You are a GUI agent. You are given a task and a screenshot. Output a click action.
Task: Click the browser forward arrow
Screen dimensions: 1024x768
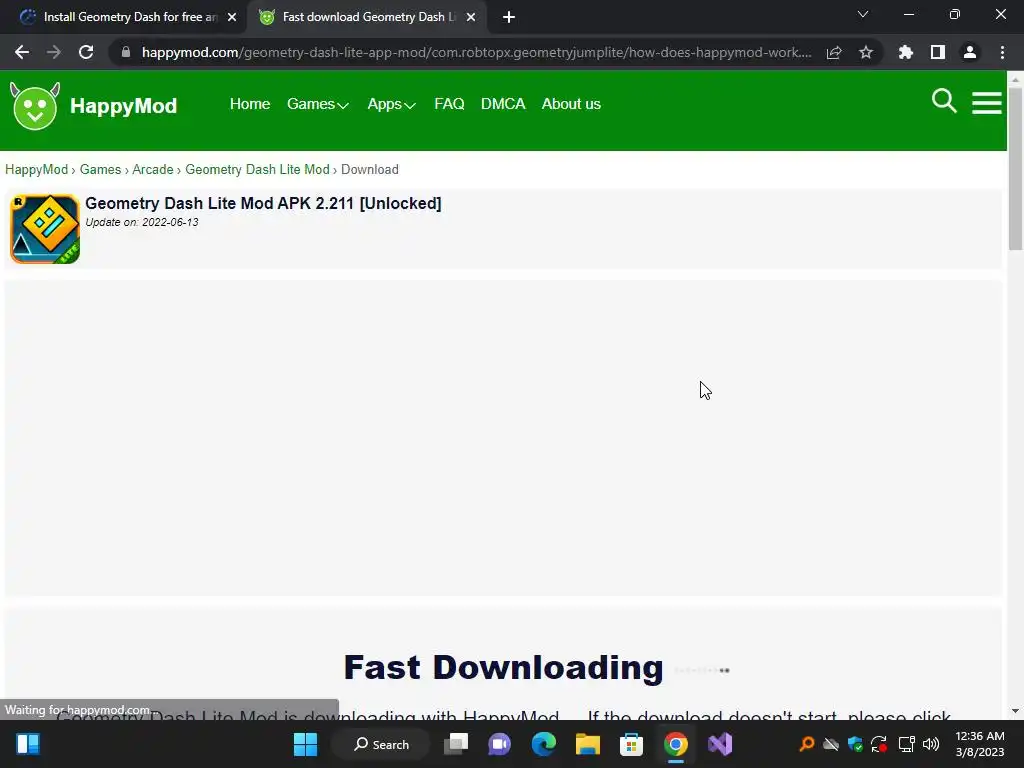pyautogui.click(x=54, y=52)
